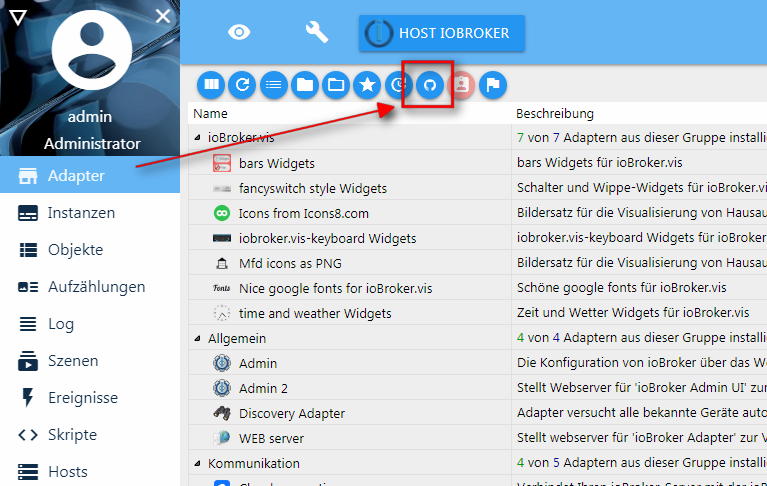
Task: Click the flag toolbar icon
Action: 493,85
